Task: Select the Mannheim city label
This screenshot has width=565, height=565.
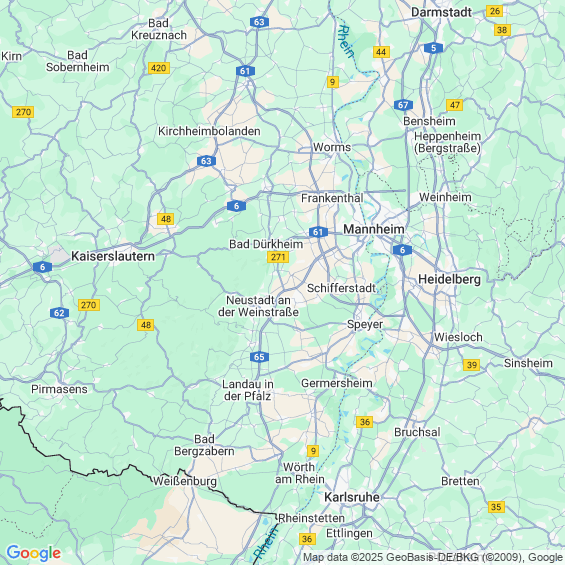Action: [x=374, y=229]
